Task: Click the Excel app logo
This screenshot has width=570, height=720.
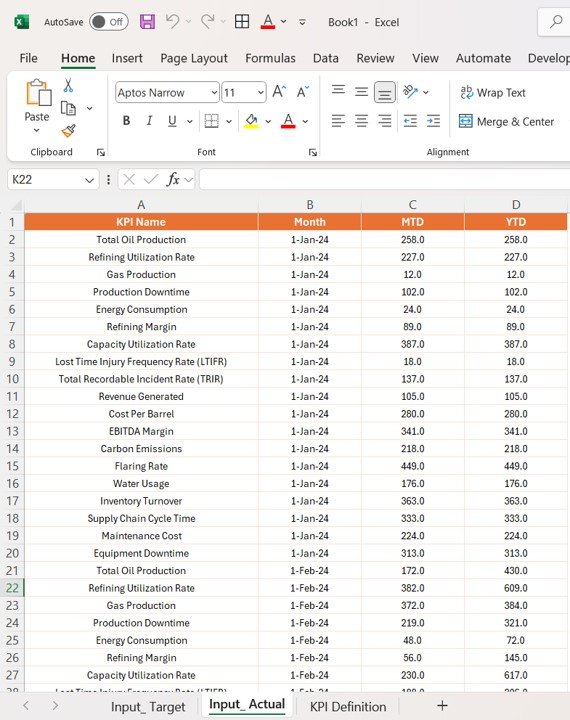Action: pyautogui.click(x=22, y=22)
